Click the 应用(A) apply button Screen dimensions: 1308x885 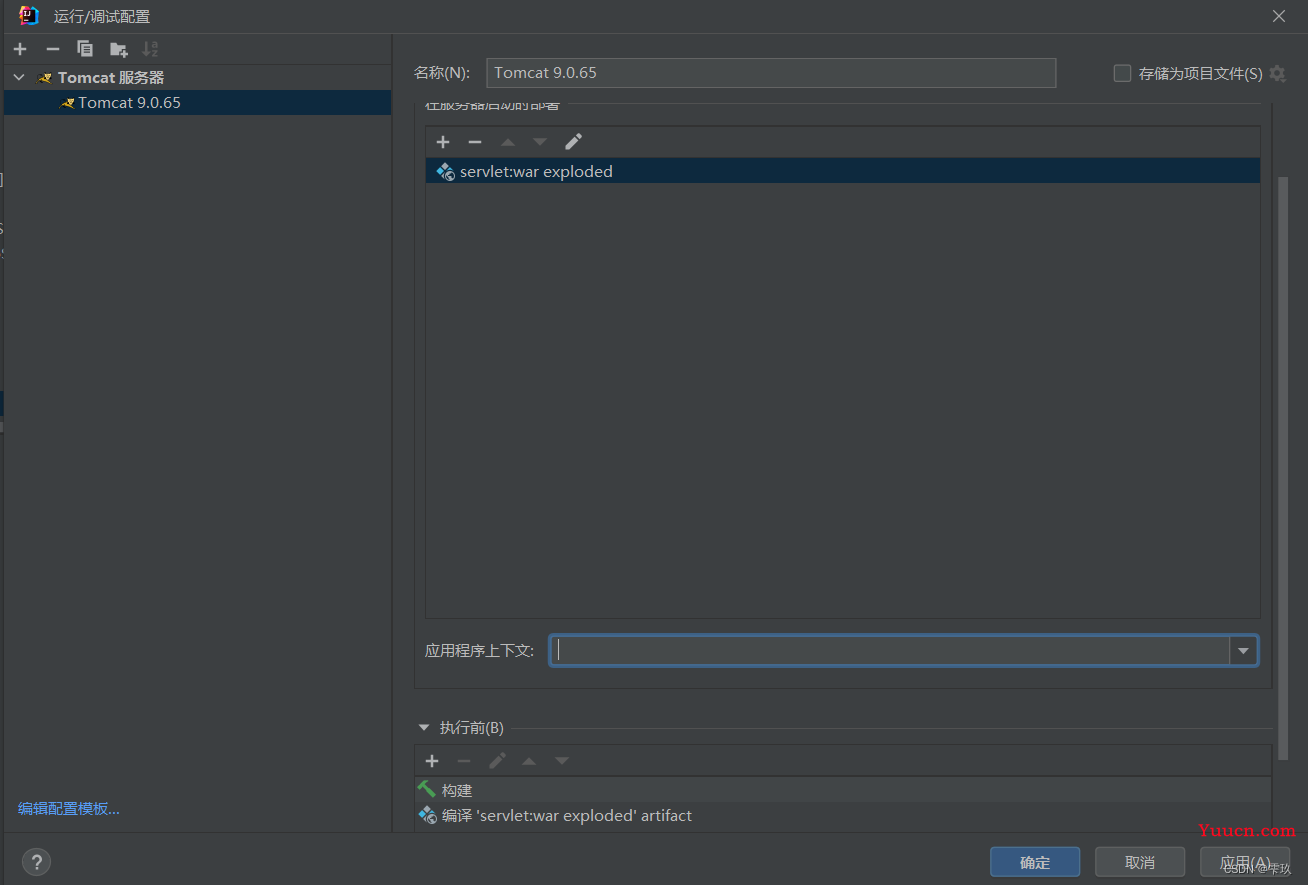1245,862
